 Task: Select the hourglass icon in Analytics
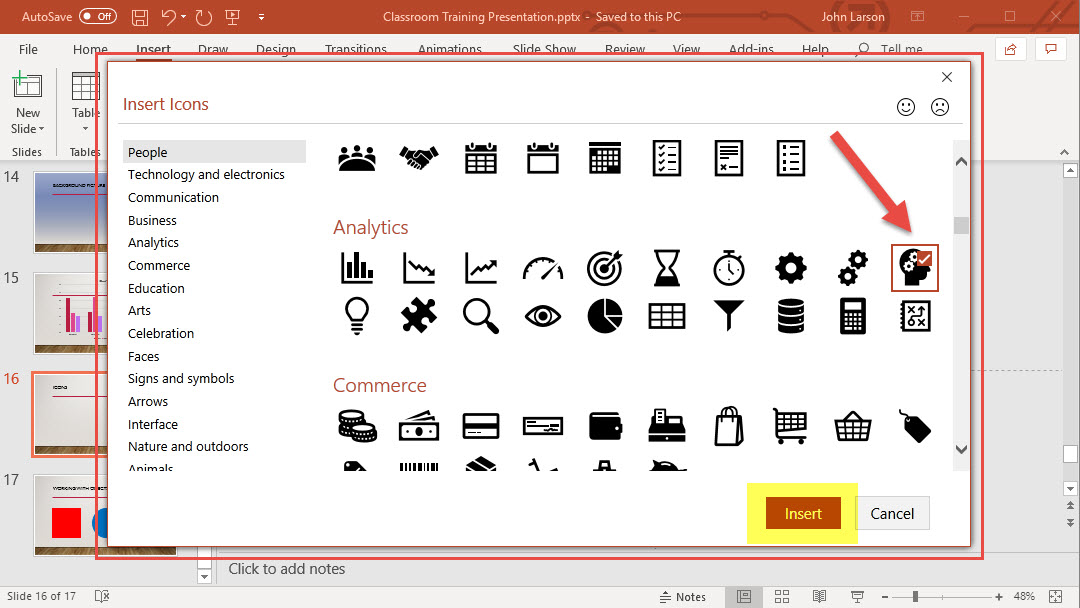[667, 267]
